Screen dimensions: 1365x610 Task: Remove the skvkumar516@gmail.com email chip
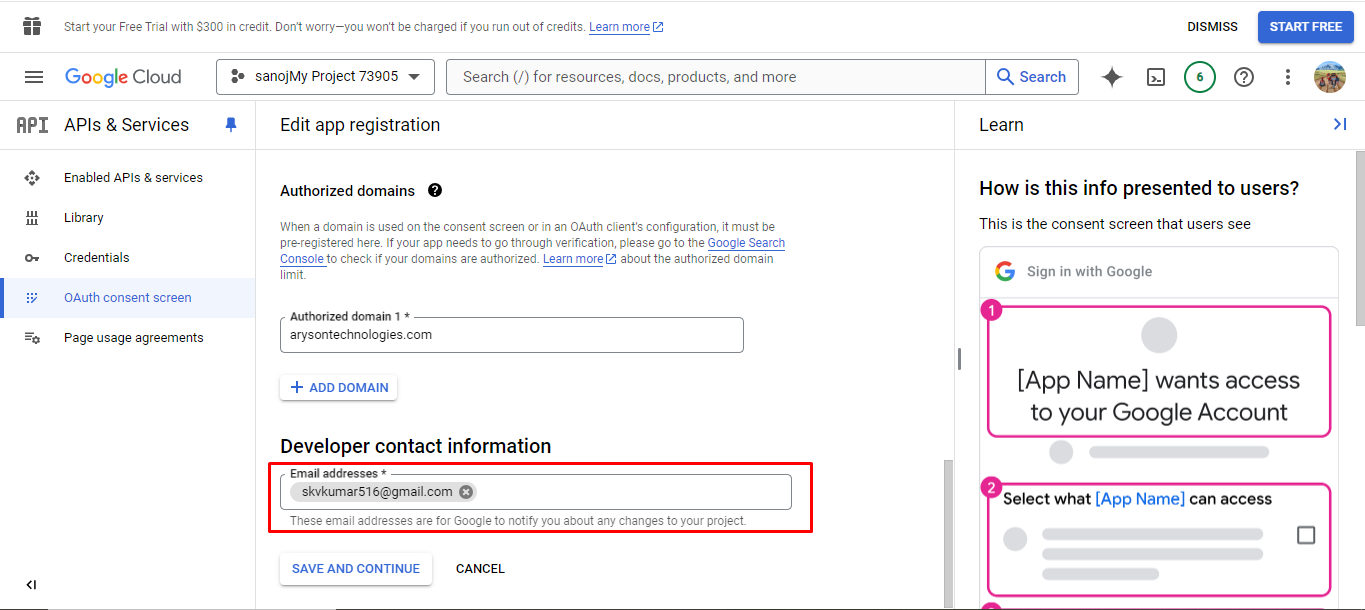466,492
